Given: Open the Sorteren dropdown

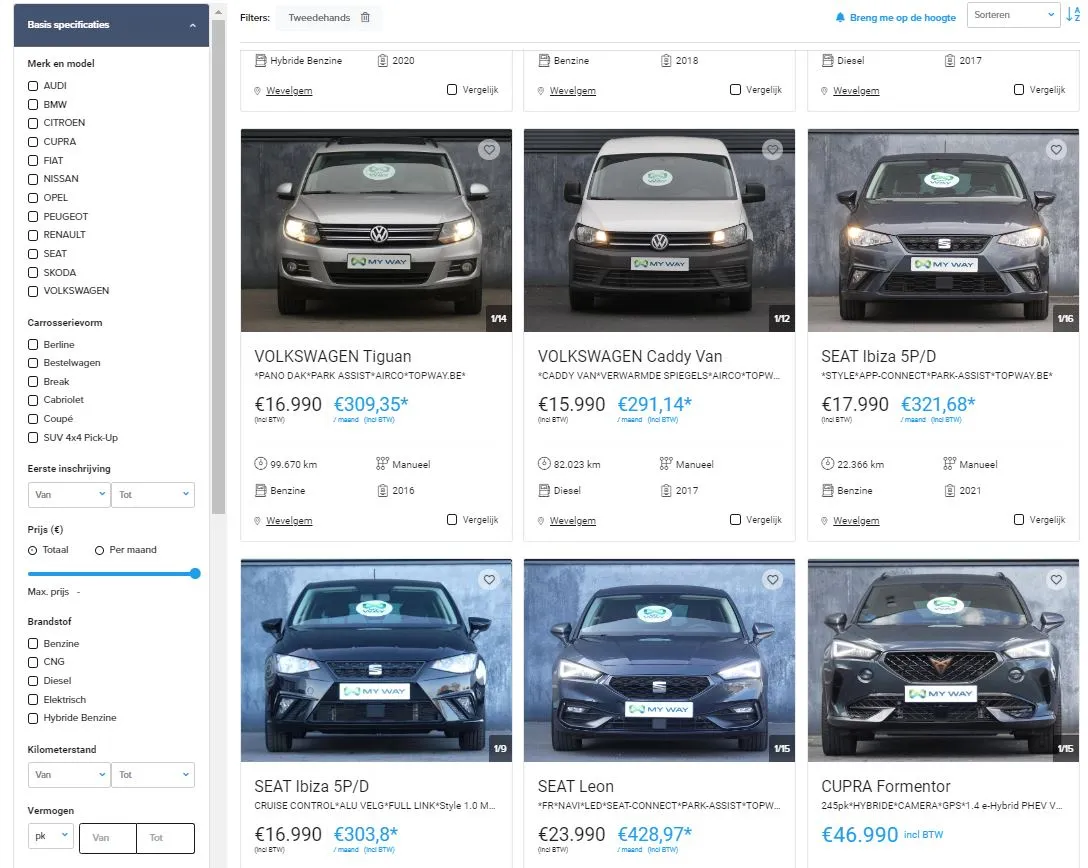Looking at the screenshot, I should tap(1012, 15).
